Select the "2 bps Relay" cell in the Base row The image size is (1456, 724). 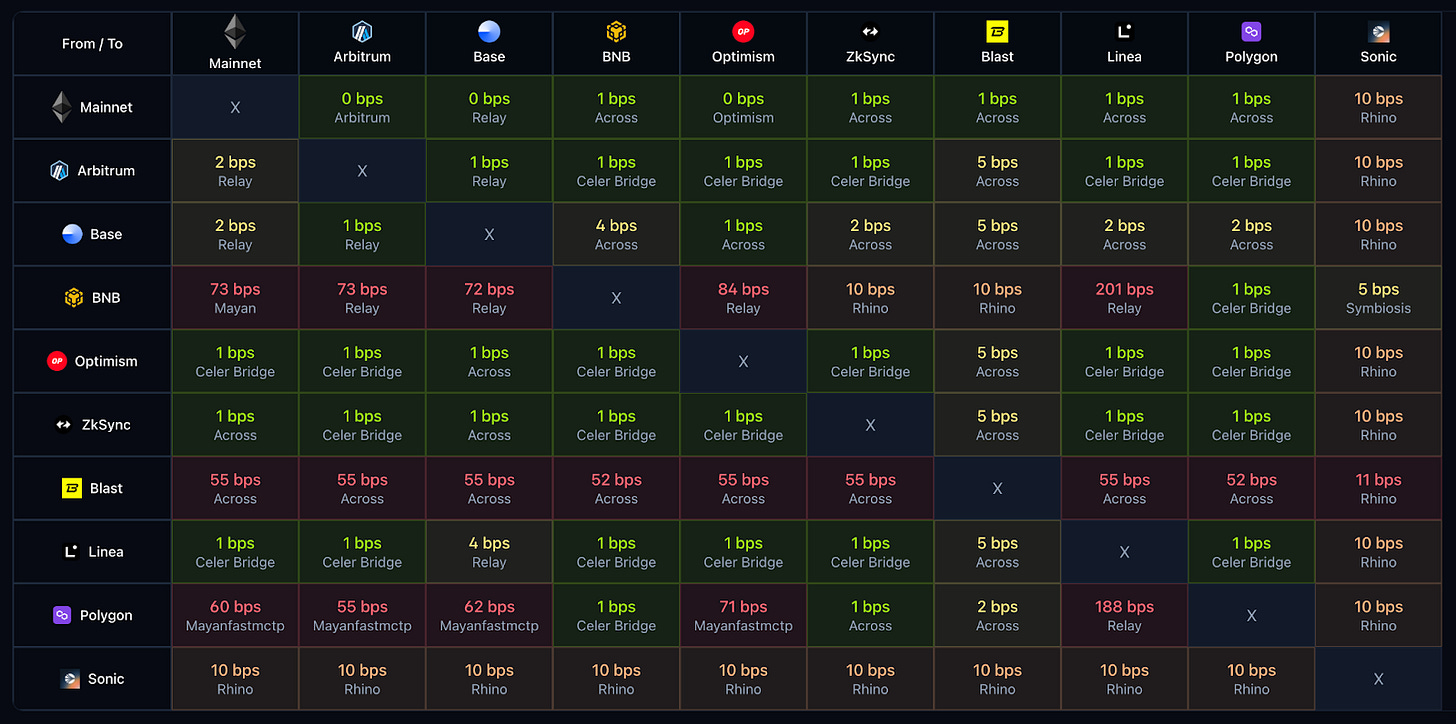[x=235, y=234]
